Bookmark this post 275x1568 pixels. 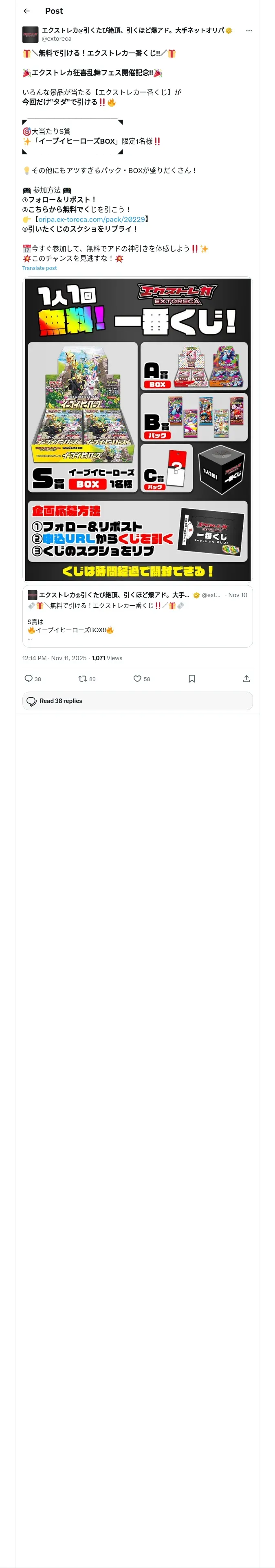[192, 679]
